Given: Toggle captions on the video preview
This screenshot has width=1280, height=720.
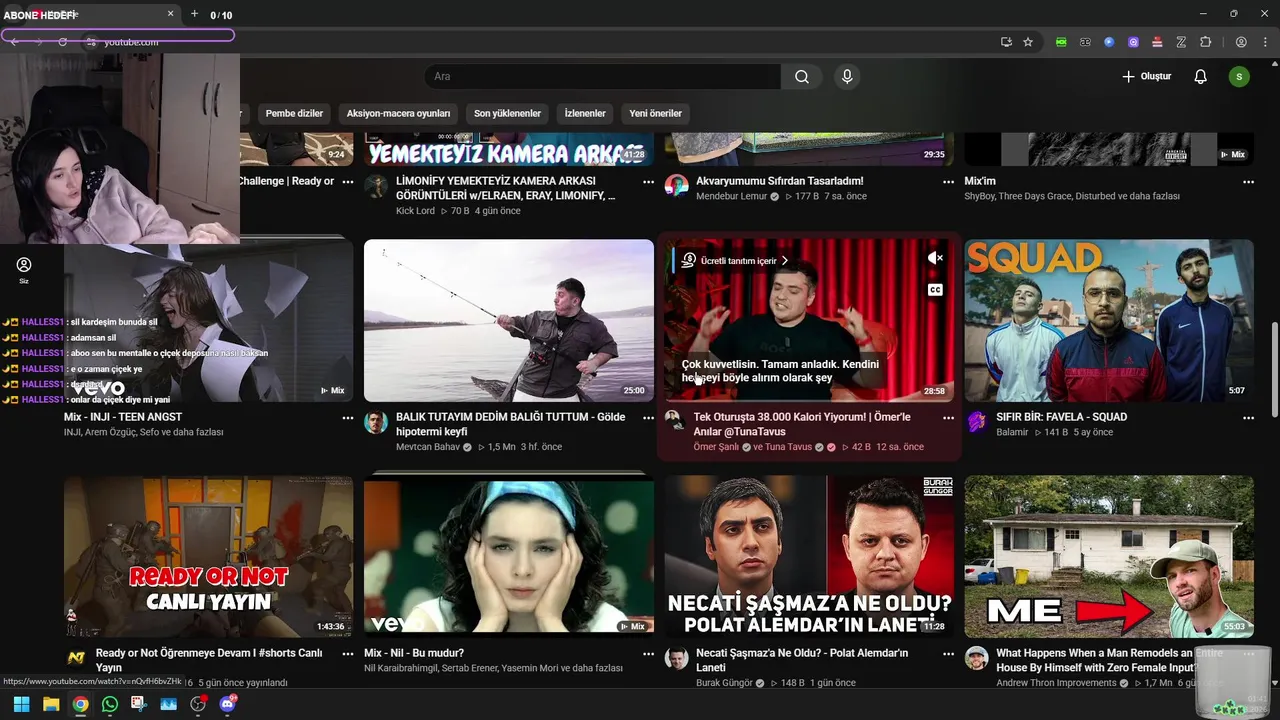Looking at the screenshot, I should (935, 290).
